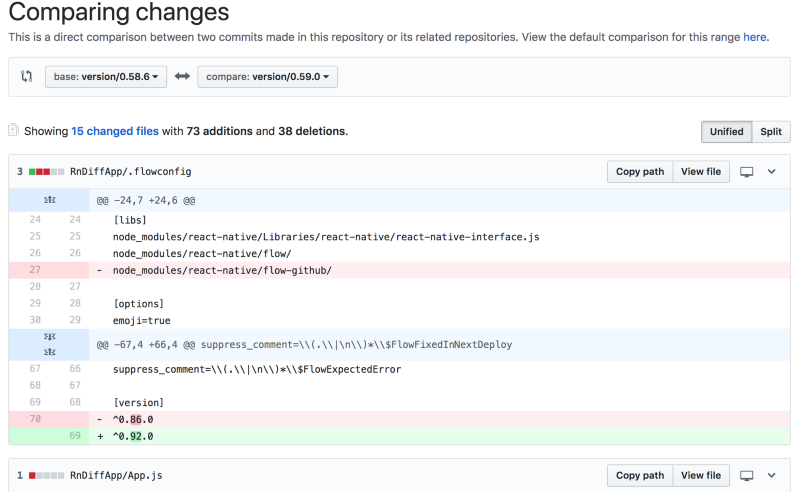The image size is (800, 492).
Task: Switch to Split diff view
Action: [770, 131]
